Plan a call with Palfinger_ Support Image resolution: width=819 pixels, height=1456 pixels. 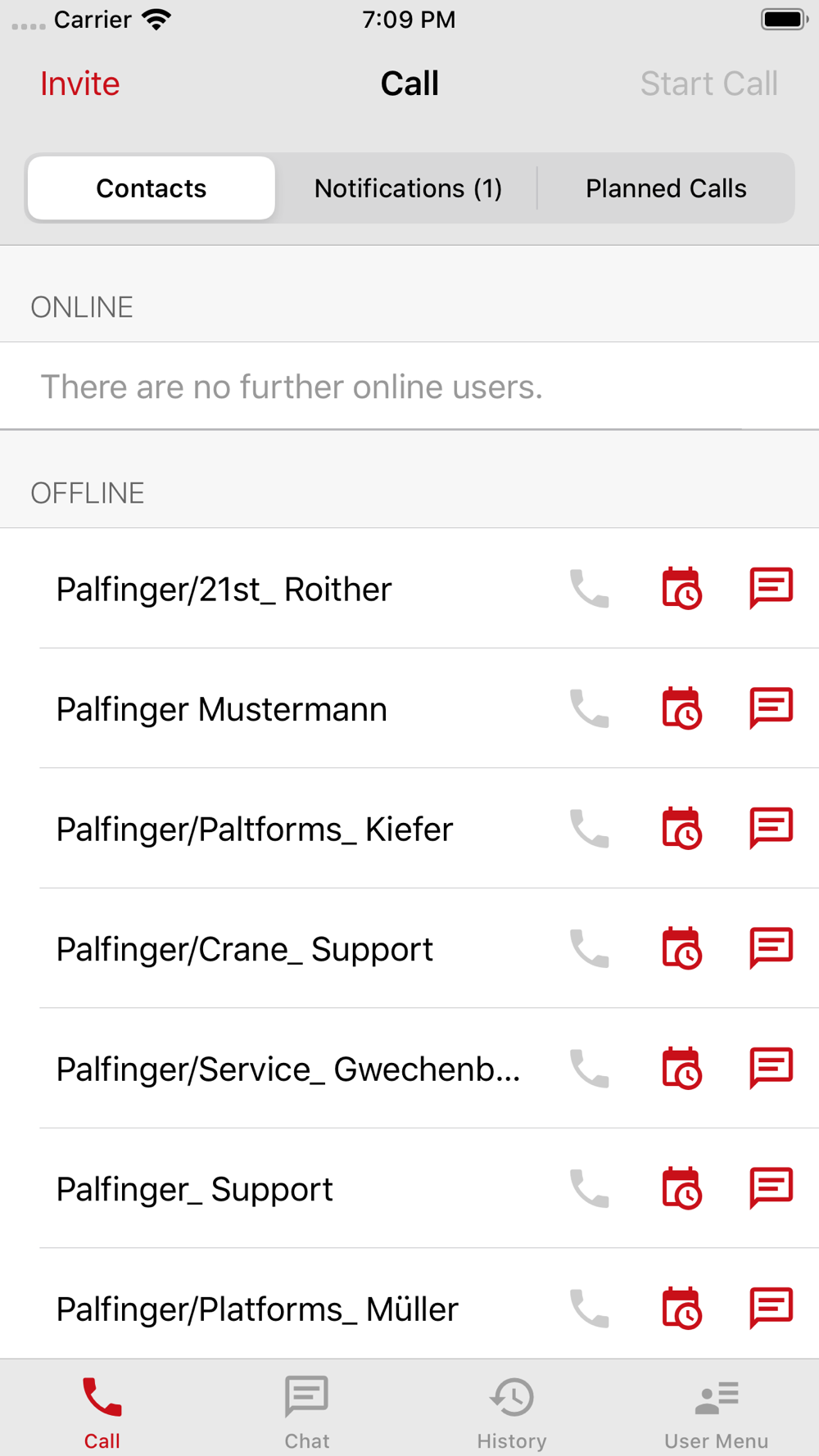(x=681, y=1188)
